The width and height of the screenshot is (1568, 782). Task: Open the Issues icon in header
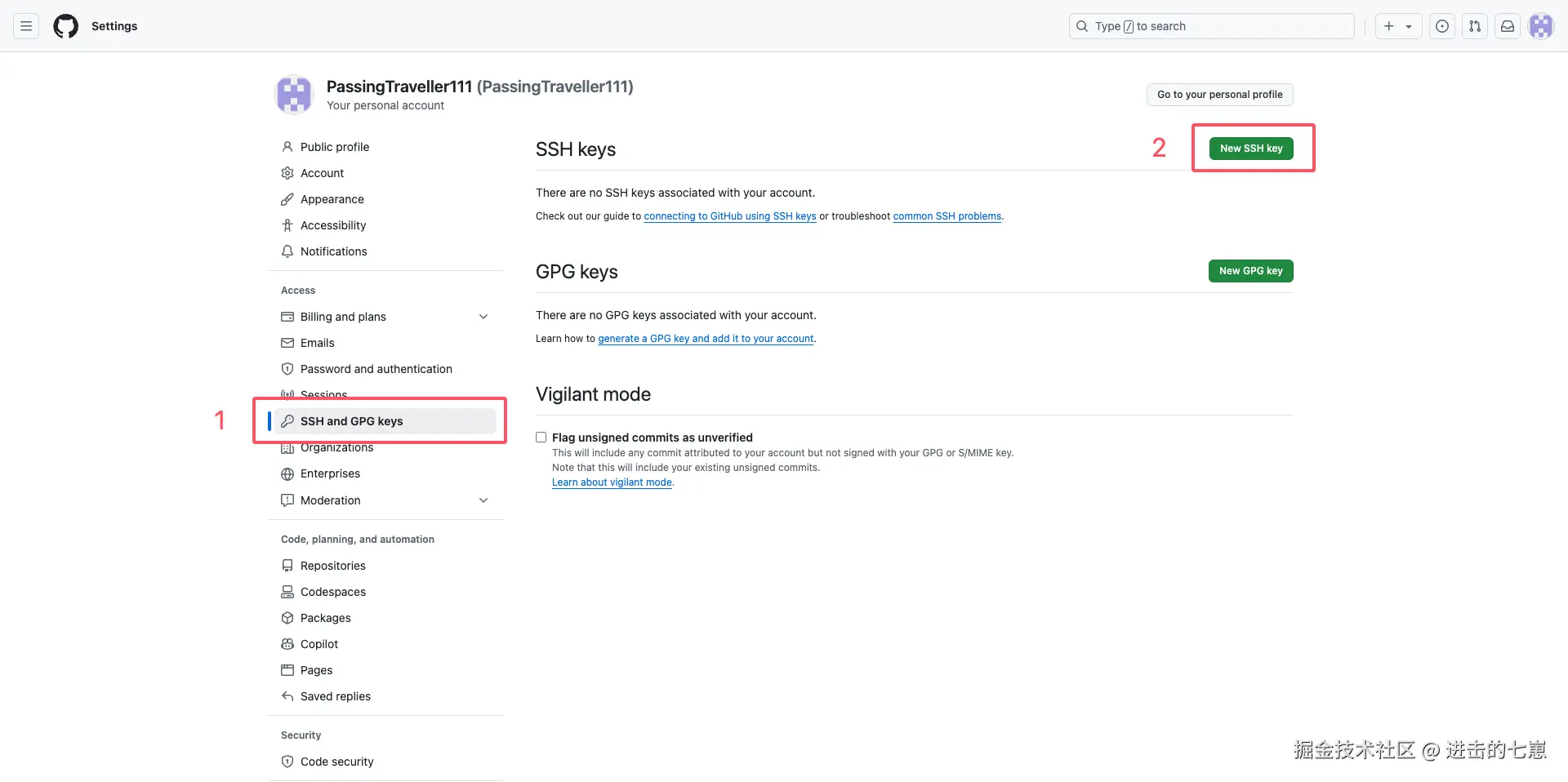coord(1442,26)
